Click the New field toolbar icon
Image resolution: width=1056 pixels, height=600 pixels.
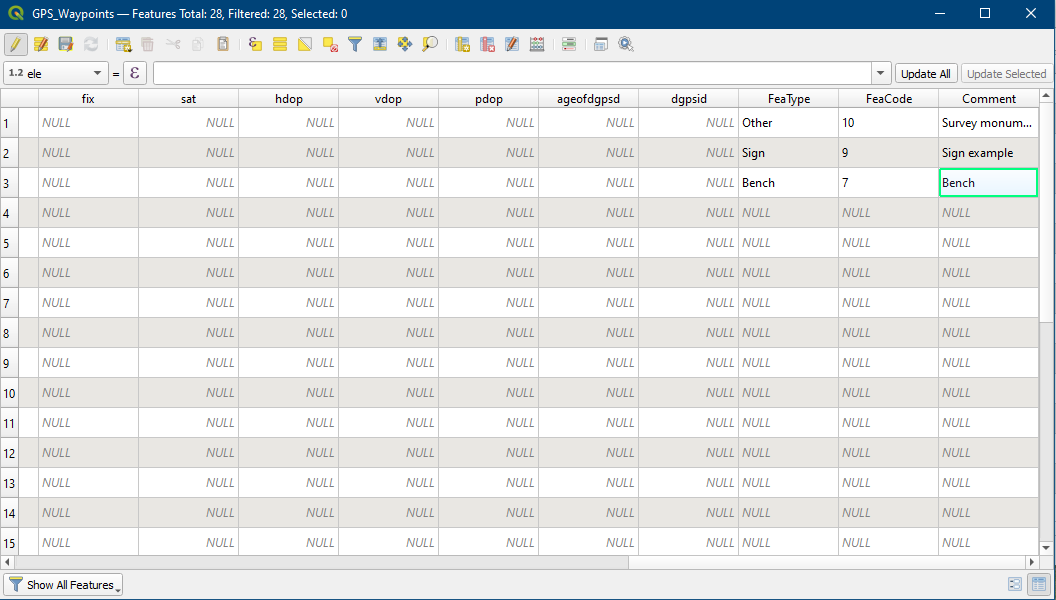(x=462, y=44)
